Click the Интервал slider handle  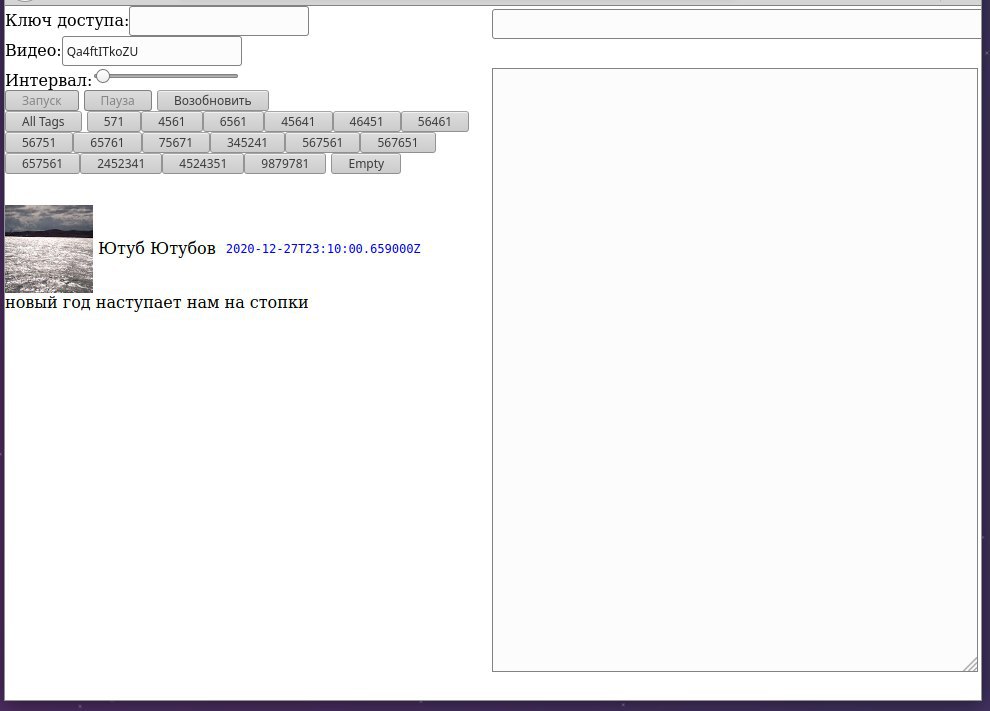103,76
